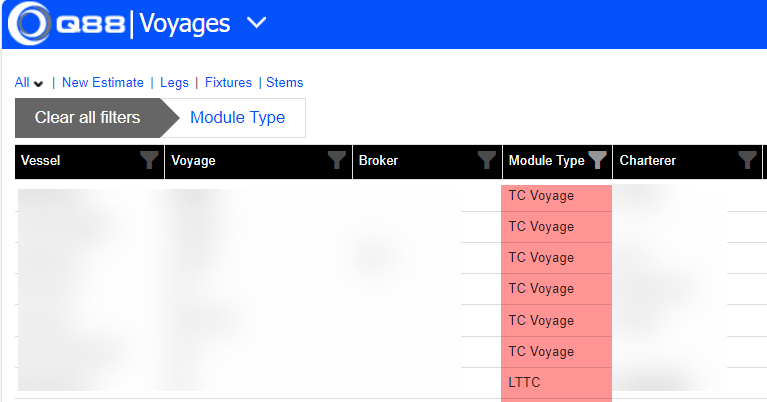767x402 pixels.
Task: Open the Stems link
Action: [x=284, y=83]
